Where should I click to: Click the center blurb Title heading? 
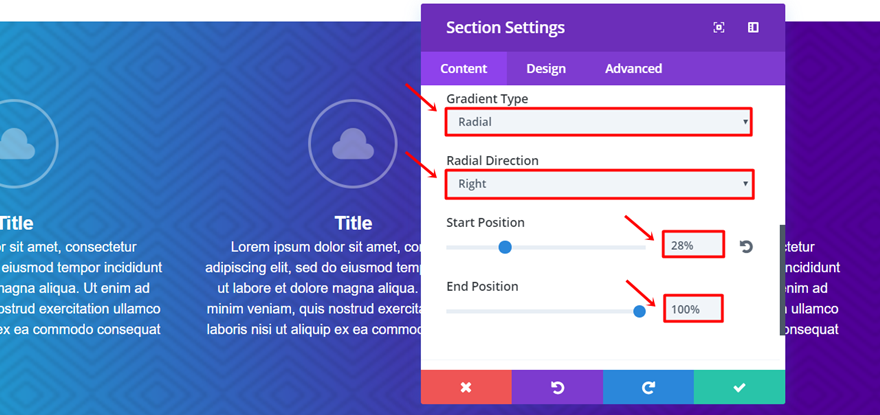pos(353,223)
